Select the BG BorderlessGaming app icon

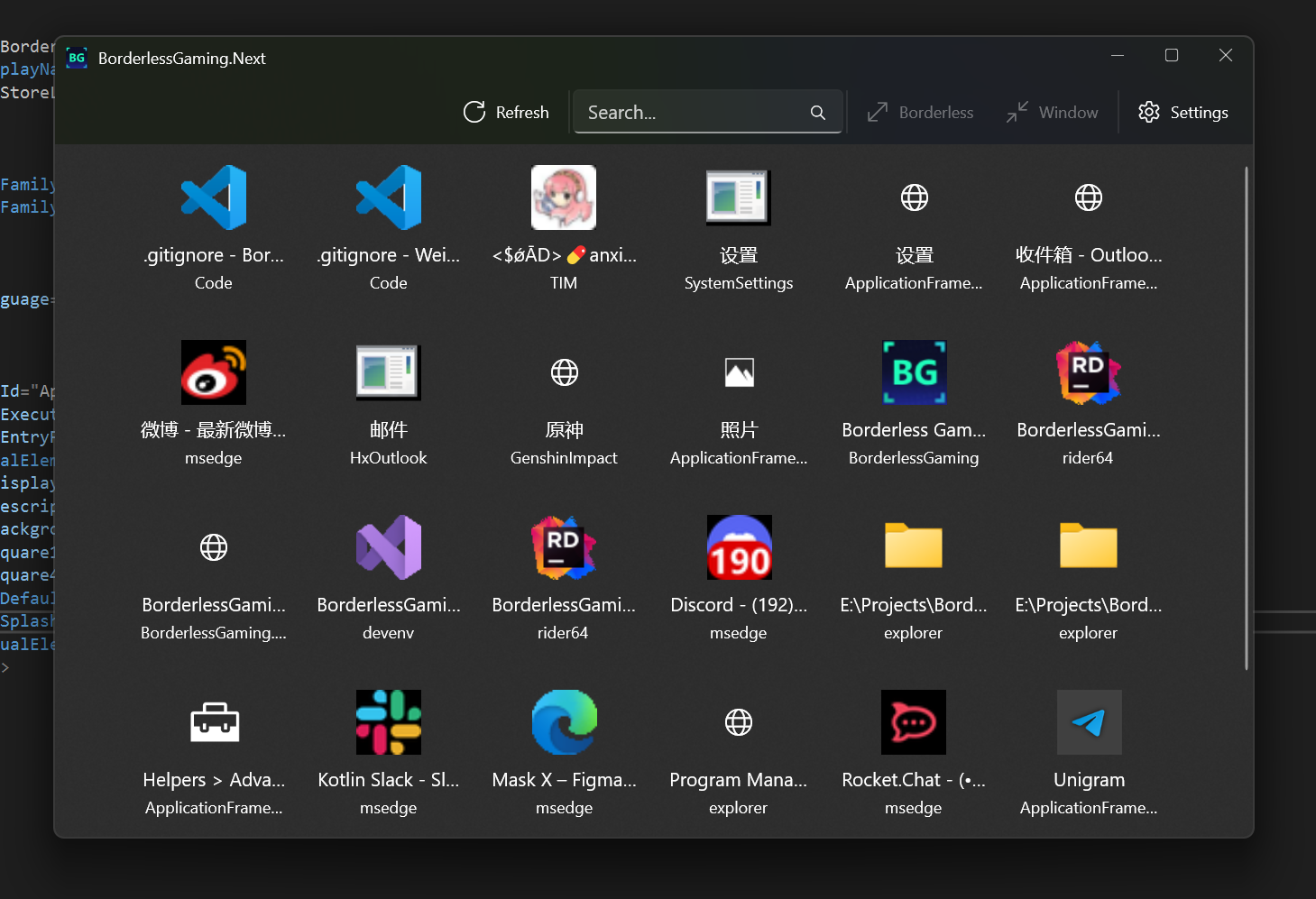914,372
